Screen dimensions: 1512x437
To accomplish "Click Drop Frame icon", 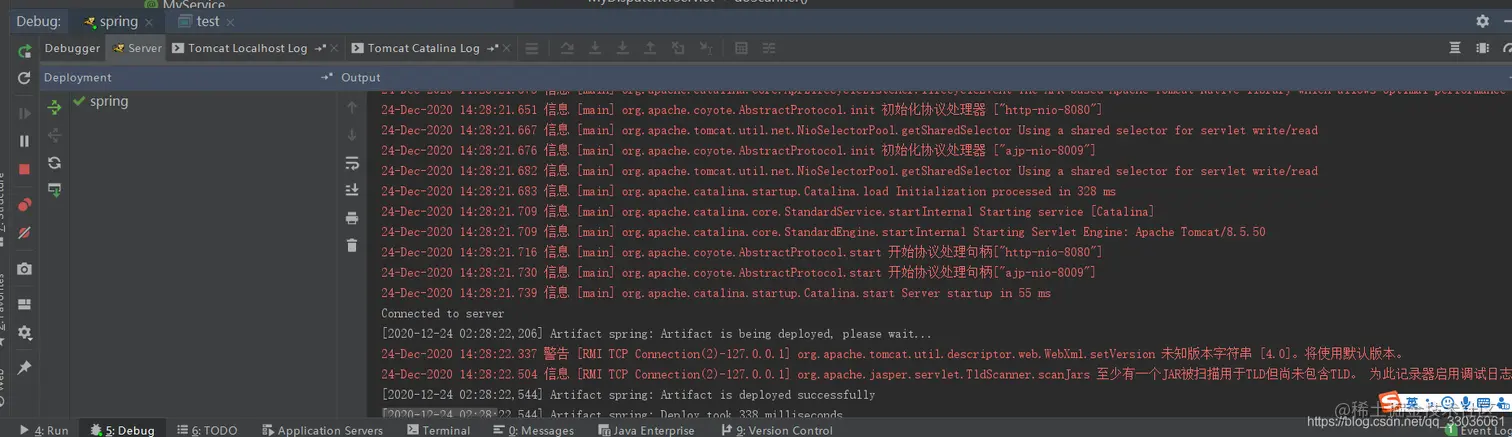I will coord(678,48).
